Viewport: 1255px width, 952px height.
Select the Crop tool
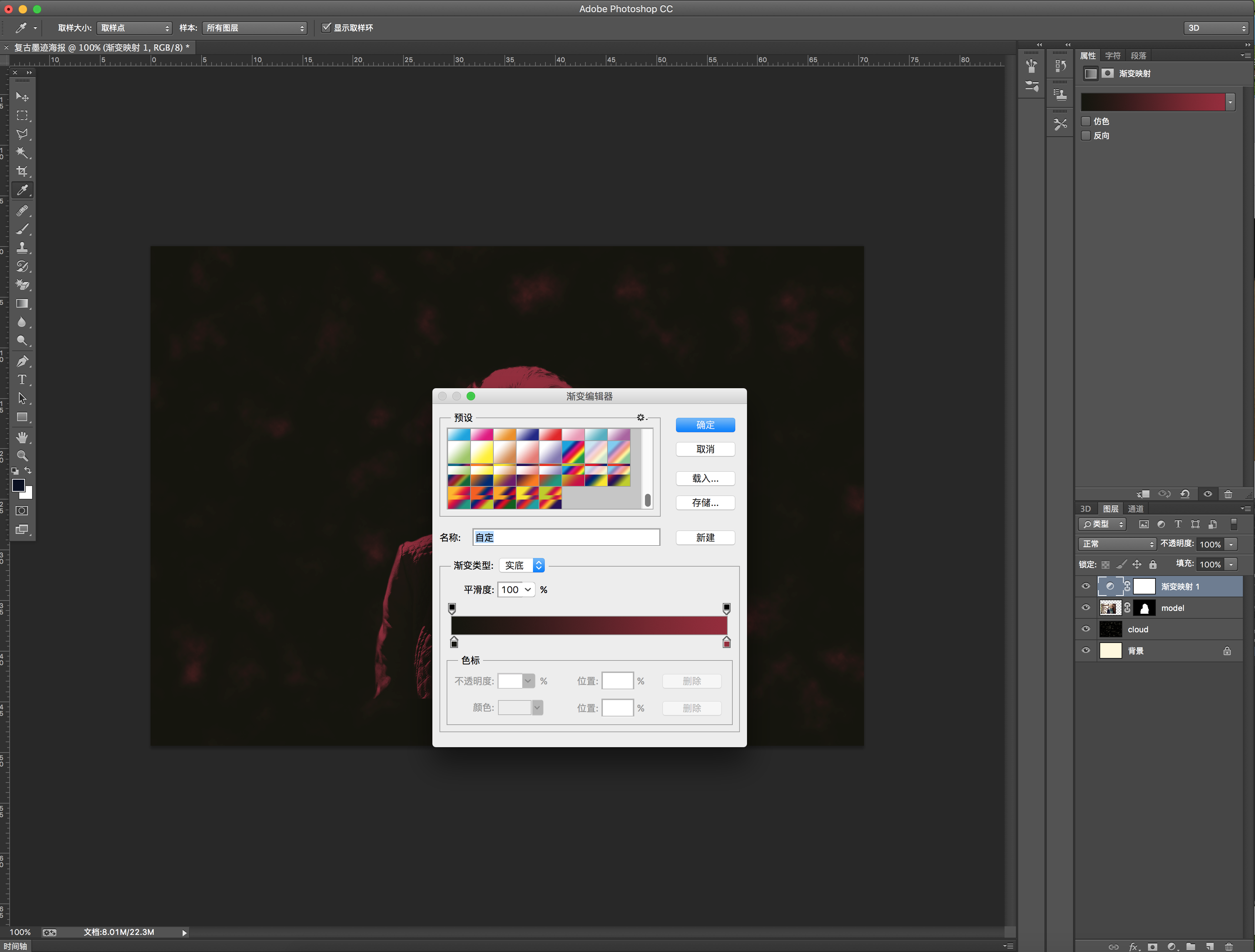point(21,171)
